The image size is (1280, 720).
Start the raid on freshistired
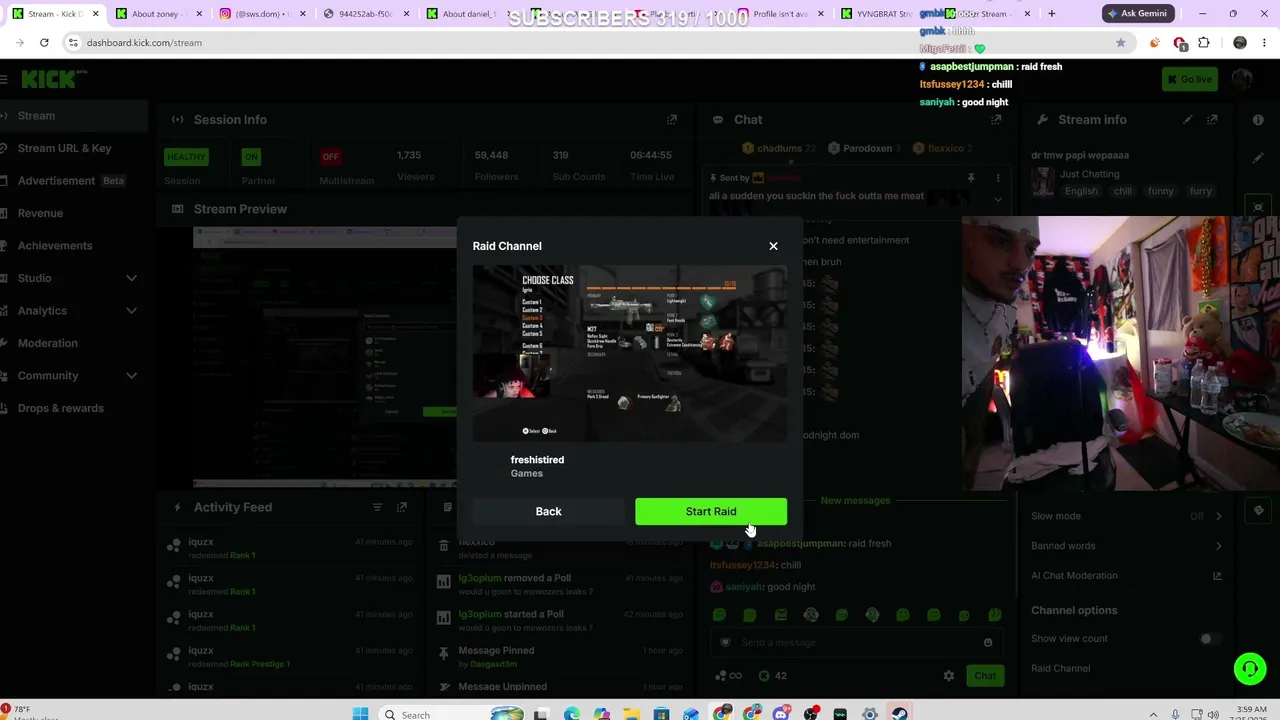710,511
